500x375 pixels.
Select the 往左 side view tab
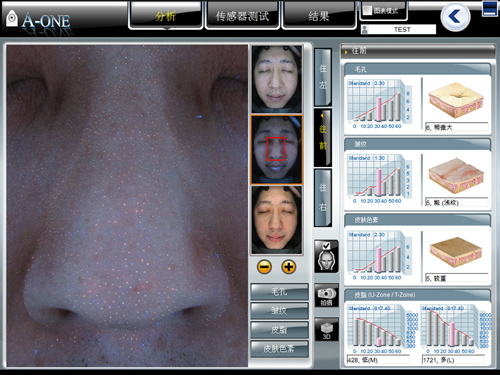[323, 77]
